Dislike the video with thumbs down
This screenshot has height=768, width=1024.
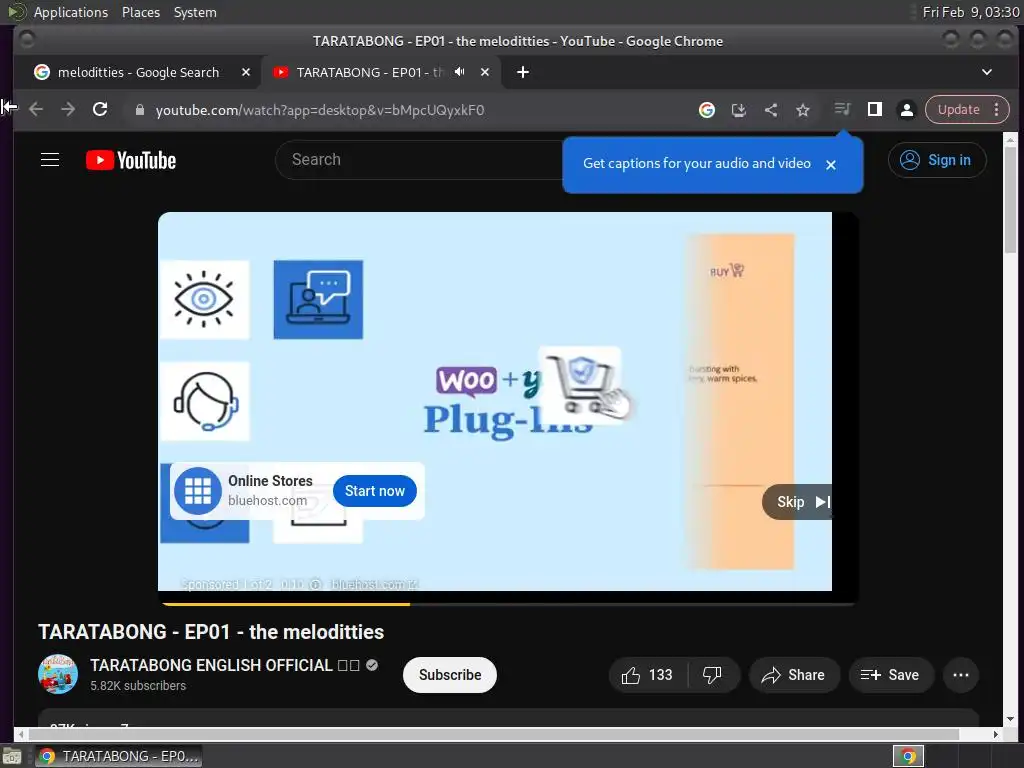click(x=712, y=675)
